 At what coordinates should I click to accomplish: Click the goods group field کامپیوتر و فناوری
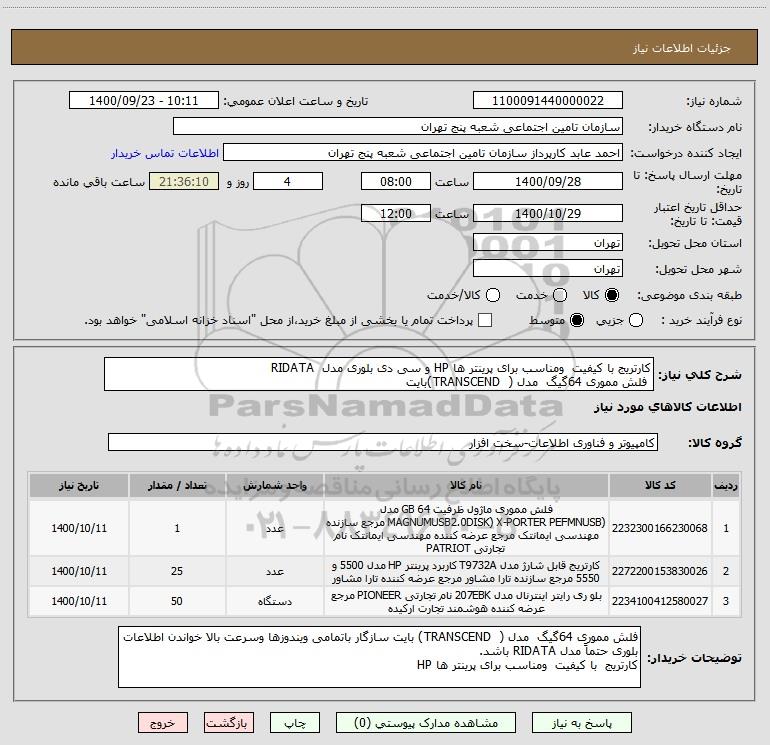click(383, 442)
